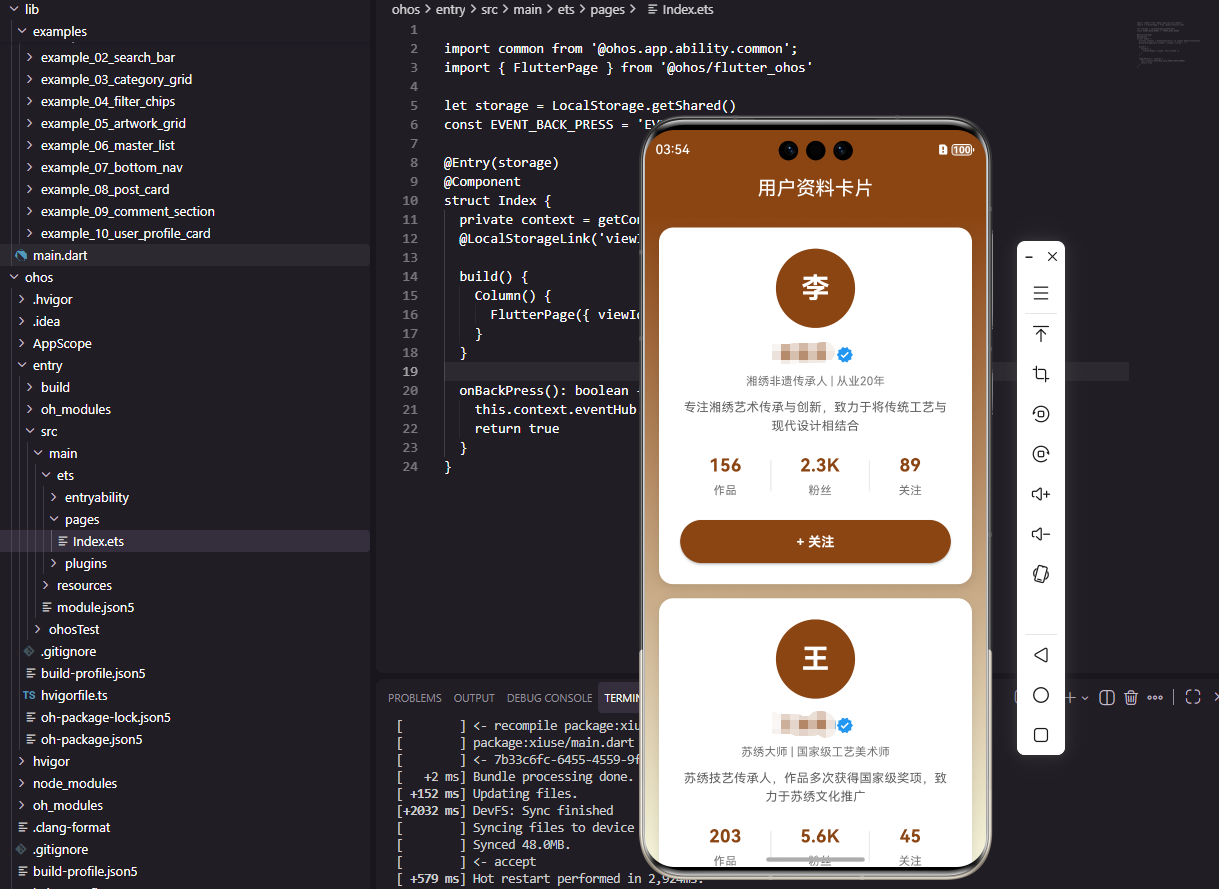1219x889 pixels.
Task: Click the emulator pin-to-top arrow icon
Action: click(1041, 334)
